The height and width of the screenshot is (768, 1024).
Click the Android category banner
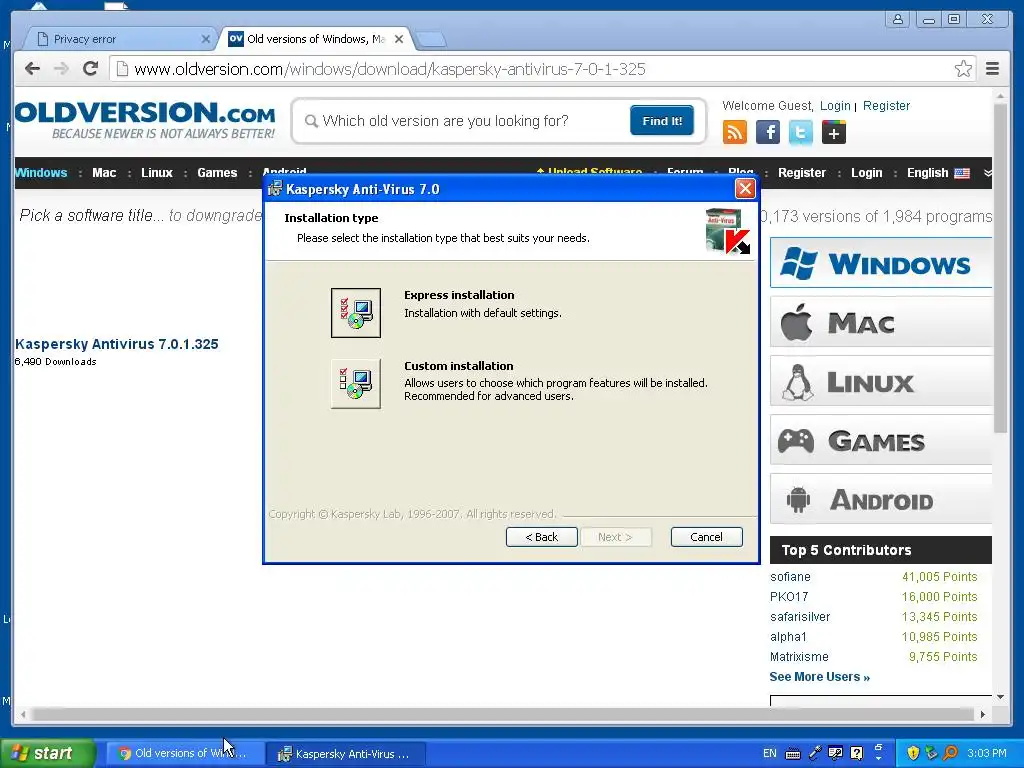[881, 499]
